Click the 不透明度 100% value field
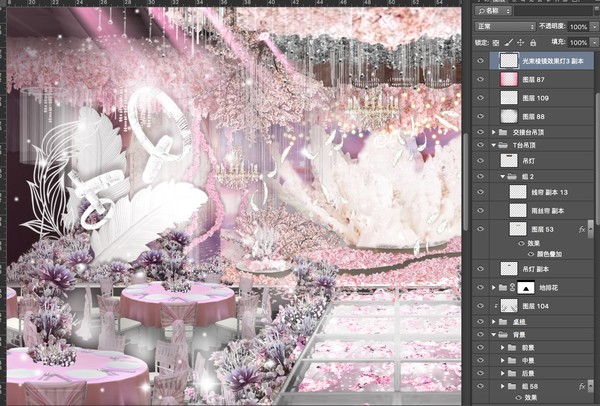The width and height of the screenshot is (600, 406). [x=579, y=27]
